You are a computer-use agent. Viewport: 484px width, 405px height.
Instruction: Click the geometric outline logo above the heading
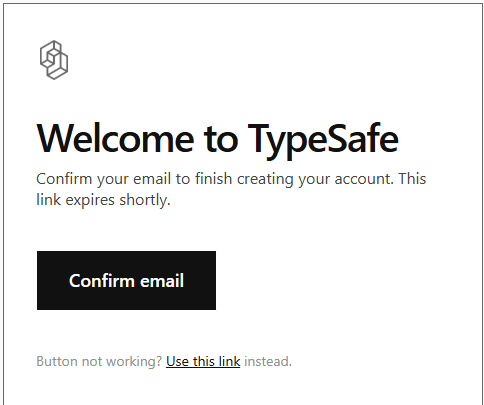pos(54,60)
